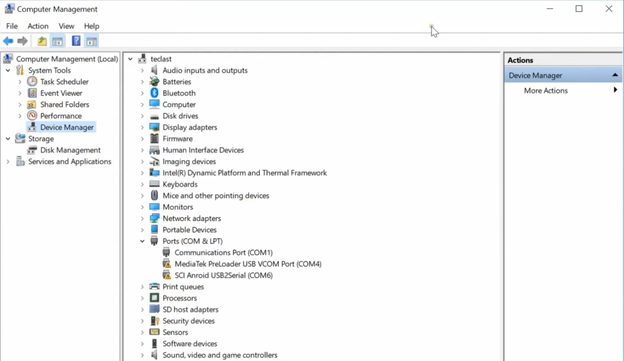Screen dimensions: 624x361
Task: Click the Print queues printer icon
Action: click(154, 287)
